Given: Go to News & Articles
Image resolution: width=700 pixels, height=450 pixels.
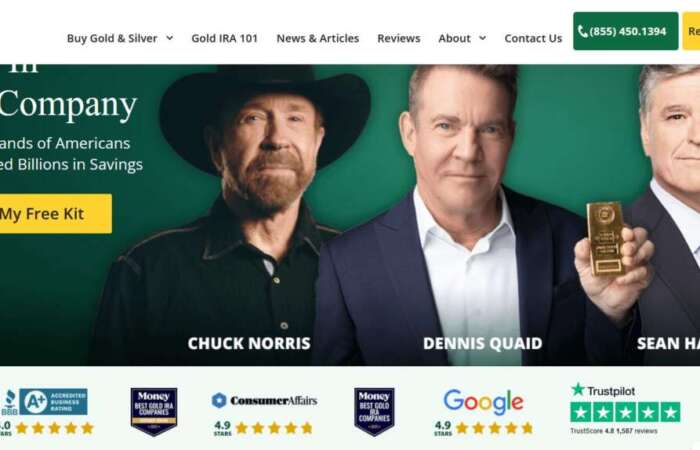Looking at the screenshot, I should click(x=318, y=38).
